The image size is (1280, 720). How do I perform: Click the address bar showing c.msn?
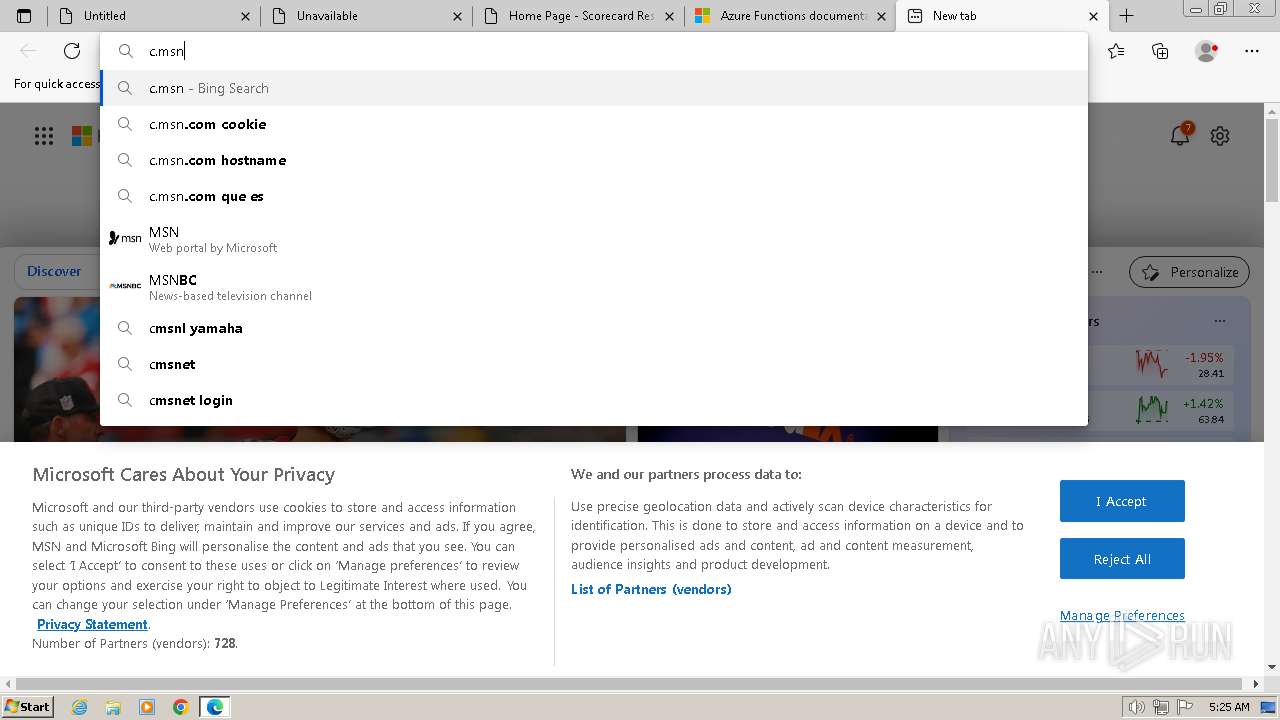point(594,51)
